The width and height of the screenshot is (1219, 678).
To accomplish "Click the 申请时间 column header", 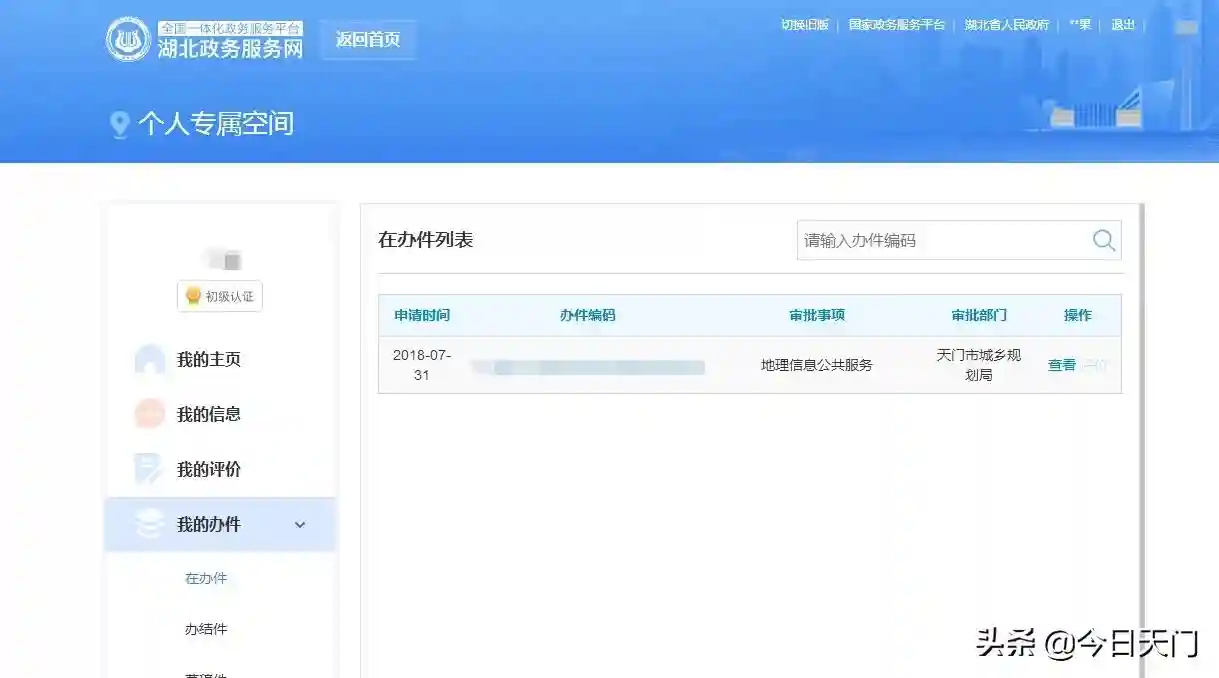I will tap(422, 315).
